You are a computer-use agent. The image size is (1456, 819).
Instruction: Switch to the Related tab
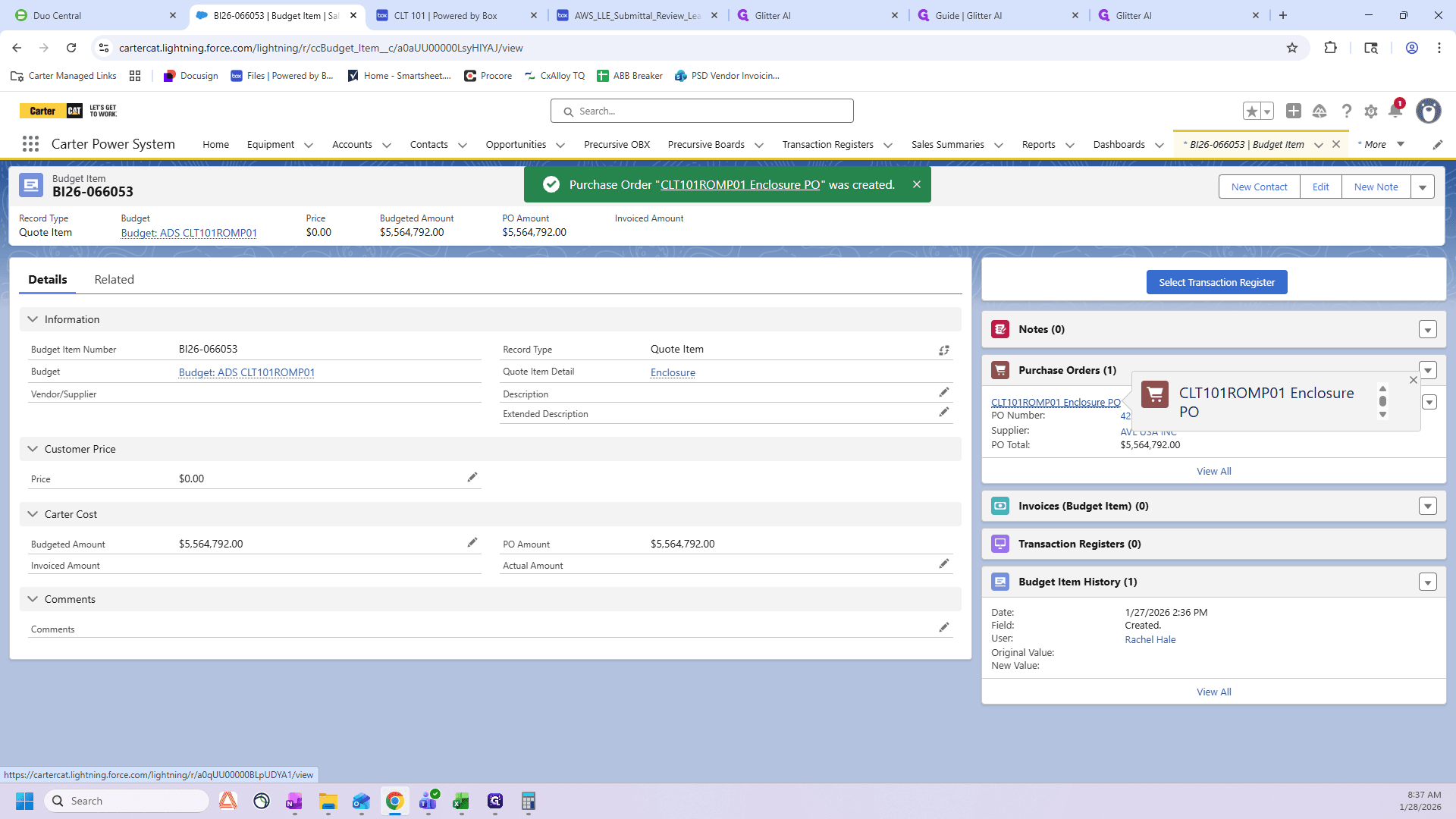pos(115,280)
